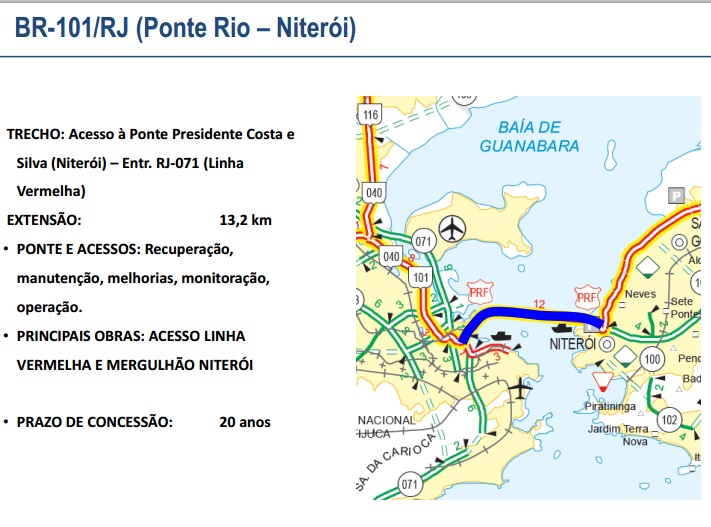Click the Jardim Terra Nova map label
The image size is (711, 527).
tap(618, 435)
